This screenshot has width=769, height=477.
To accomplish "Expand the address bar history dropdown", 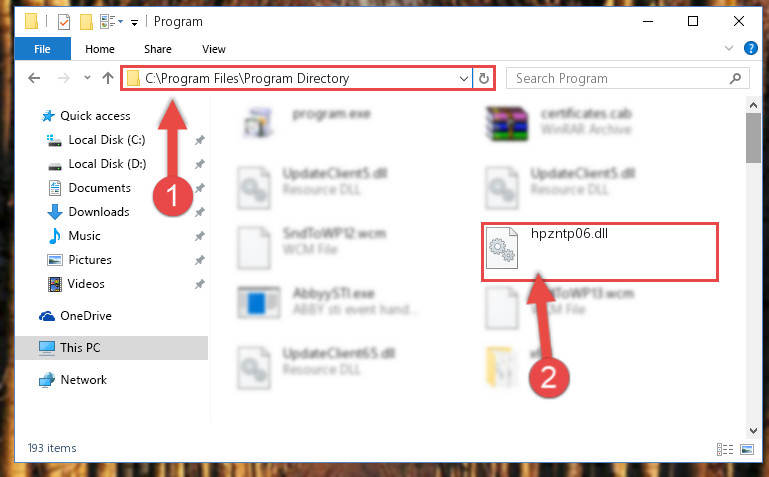I will 463,78.
